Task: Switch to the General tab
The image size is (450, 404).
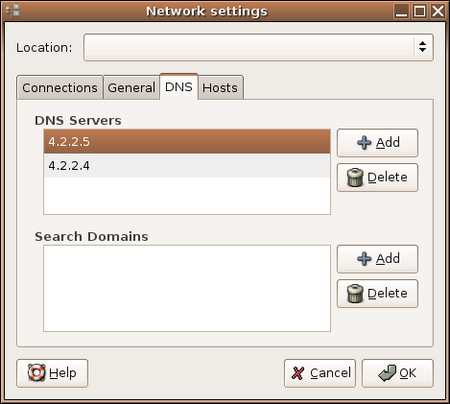Action: [x=131, y=88]
